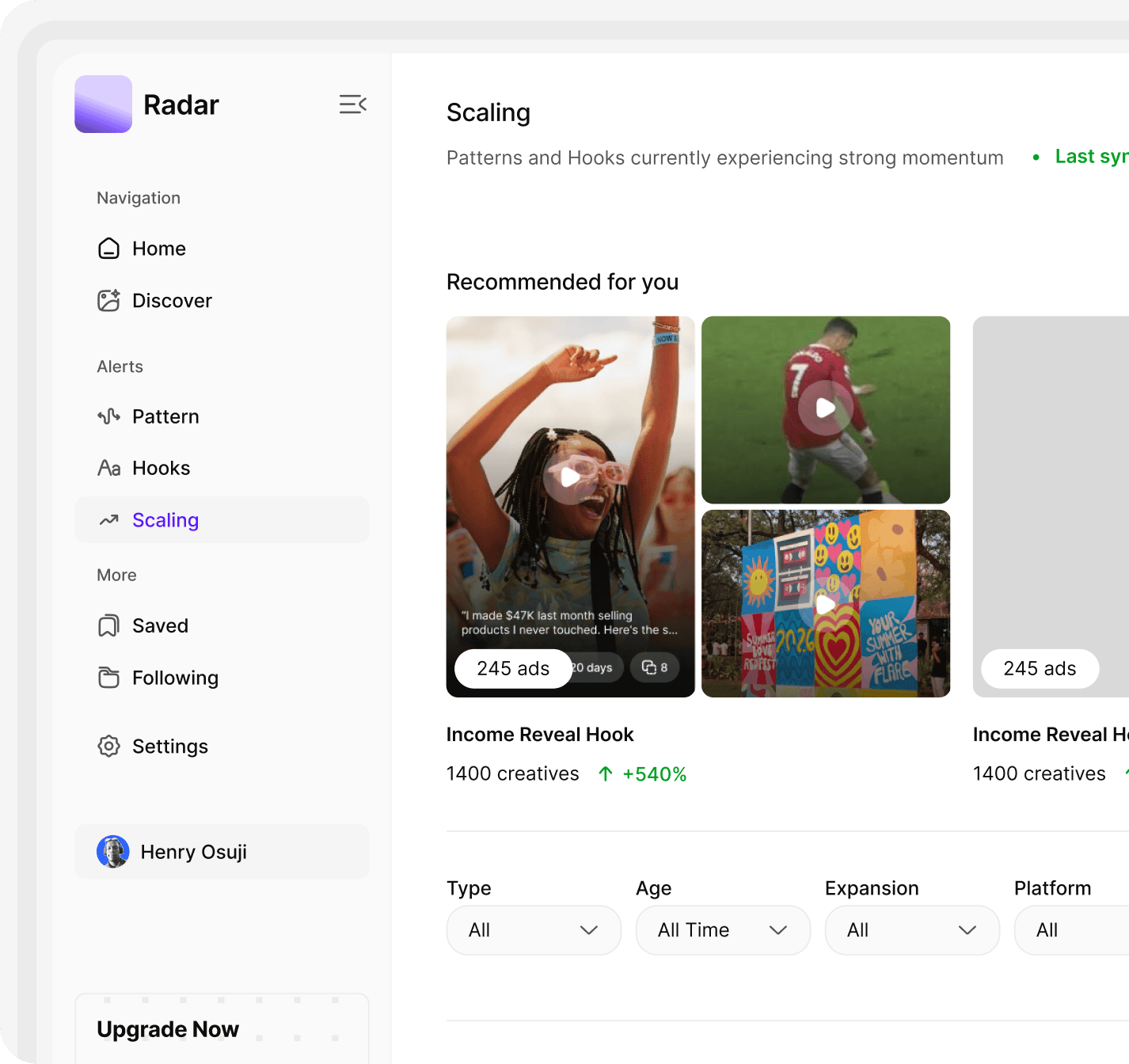Image resolution: width=1129 pixels, height=1064 pixels.
Task: Open the Type filter dropdown
Action: pyautogui.click(x=534, y=930)
